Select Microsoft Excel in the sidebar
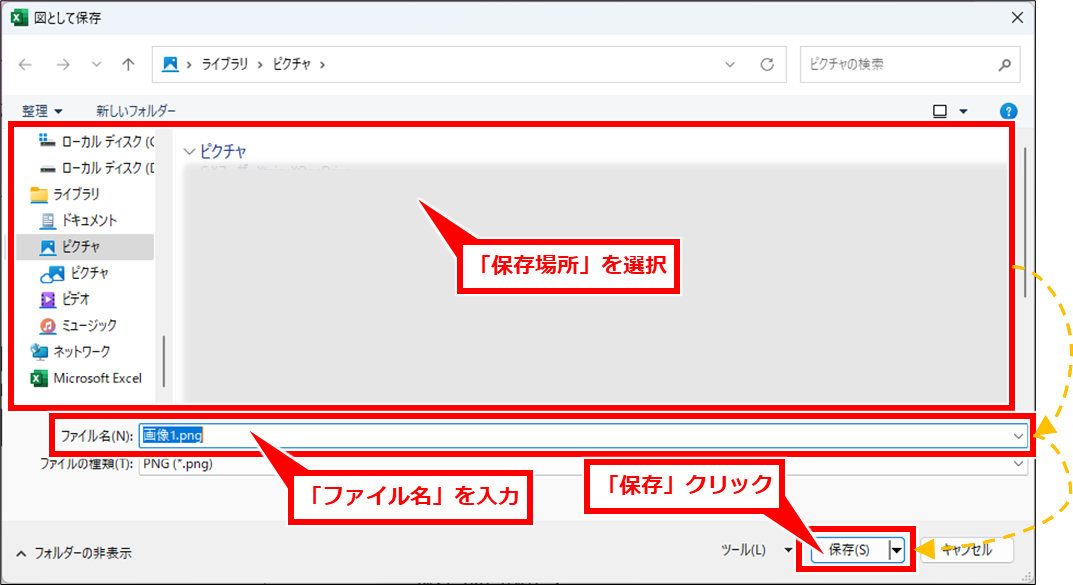1073x585 pixels. (x=96, y=378)
